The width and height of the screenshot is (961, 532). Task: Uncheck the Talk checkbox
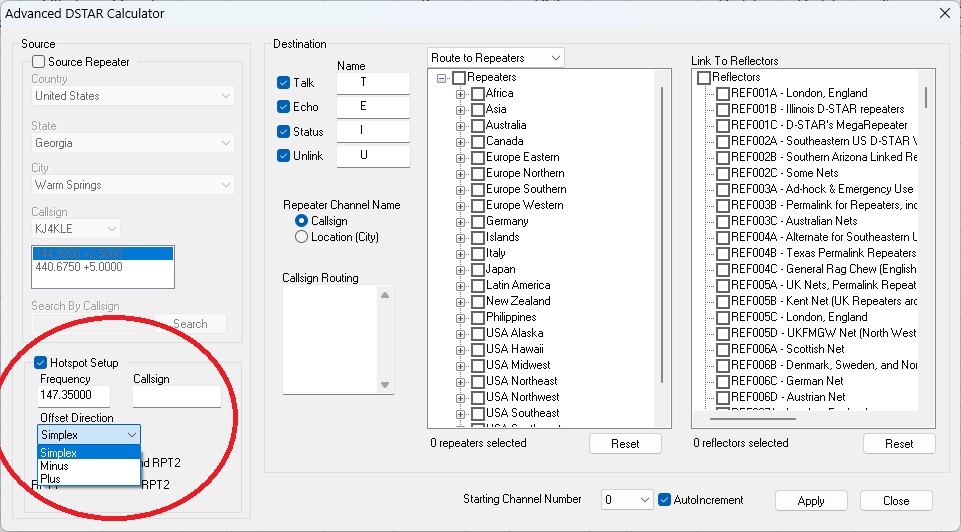(x=283, y=83)
